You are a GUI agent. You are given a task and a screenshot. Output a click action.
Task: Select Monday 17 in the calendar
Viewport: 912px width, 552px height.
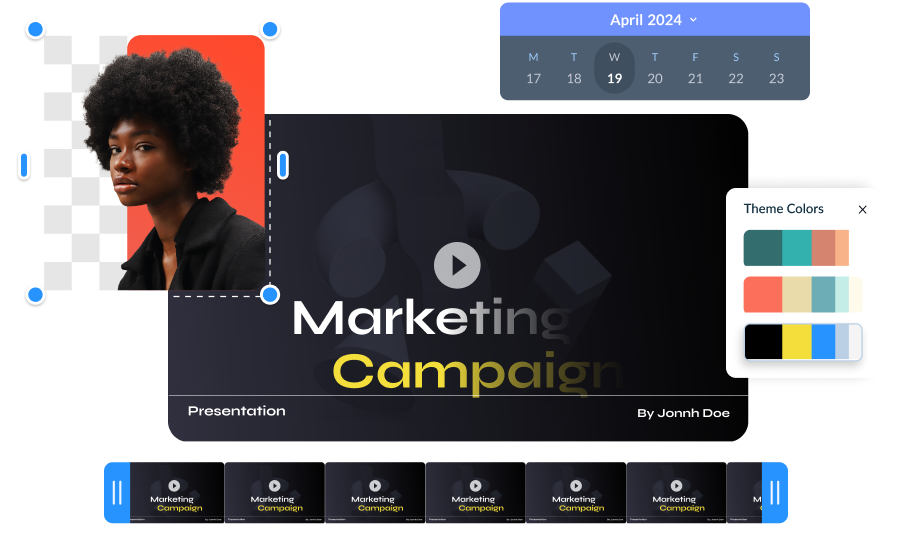pyautogui.click(x=533, y=69)
